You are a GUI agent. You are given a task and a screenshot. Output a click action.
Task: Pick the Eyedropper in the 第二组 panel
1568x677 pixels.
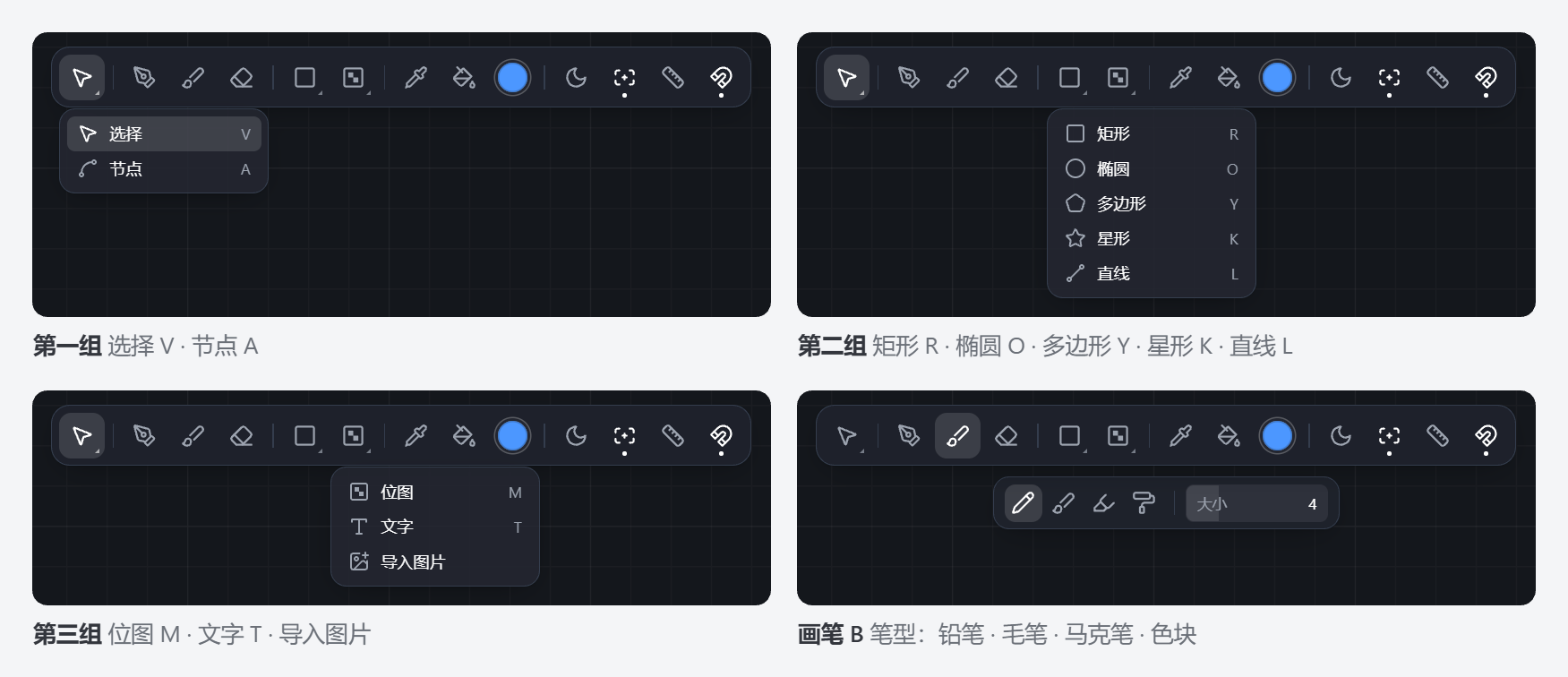tap(1180, 78)
